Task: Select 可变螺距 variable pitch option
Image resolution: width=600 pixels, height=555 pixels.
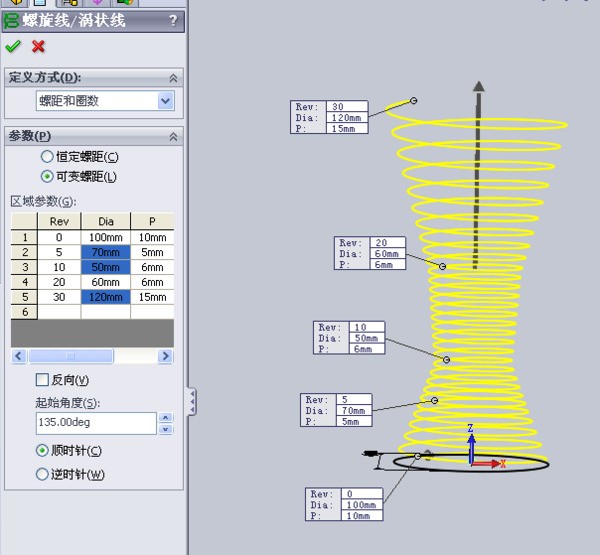Action: pyautogui.click(x=47, y=177)
